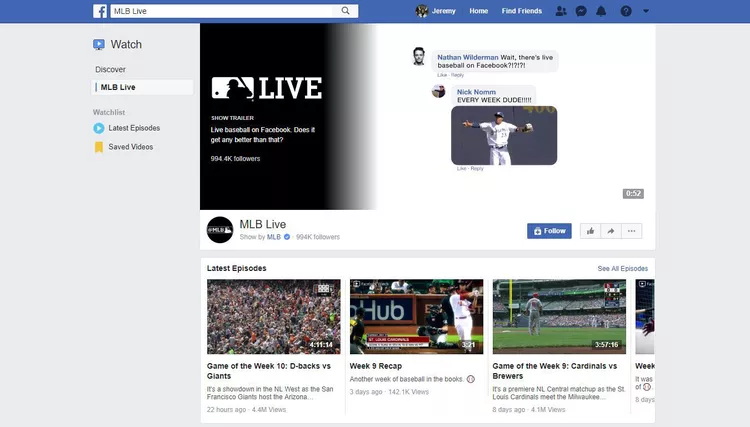Image resolution: width=750 pixels, height=427 pixels.
Task: Click 0:52 duration badge on trailer
Action: click(x=633, y=194)
